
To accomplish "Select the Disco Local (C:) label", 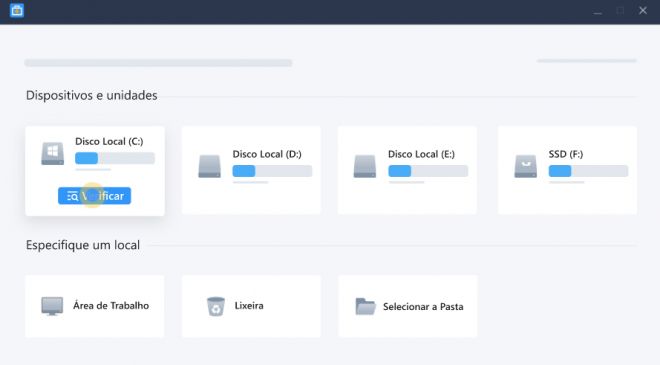I will pos(109,141).
